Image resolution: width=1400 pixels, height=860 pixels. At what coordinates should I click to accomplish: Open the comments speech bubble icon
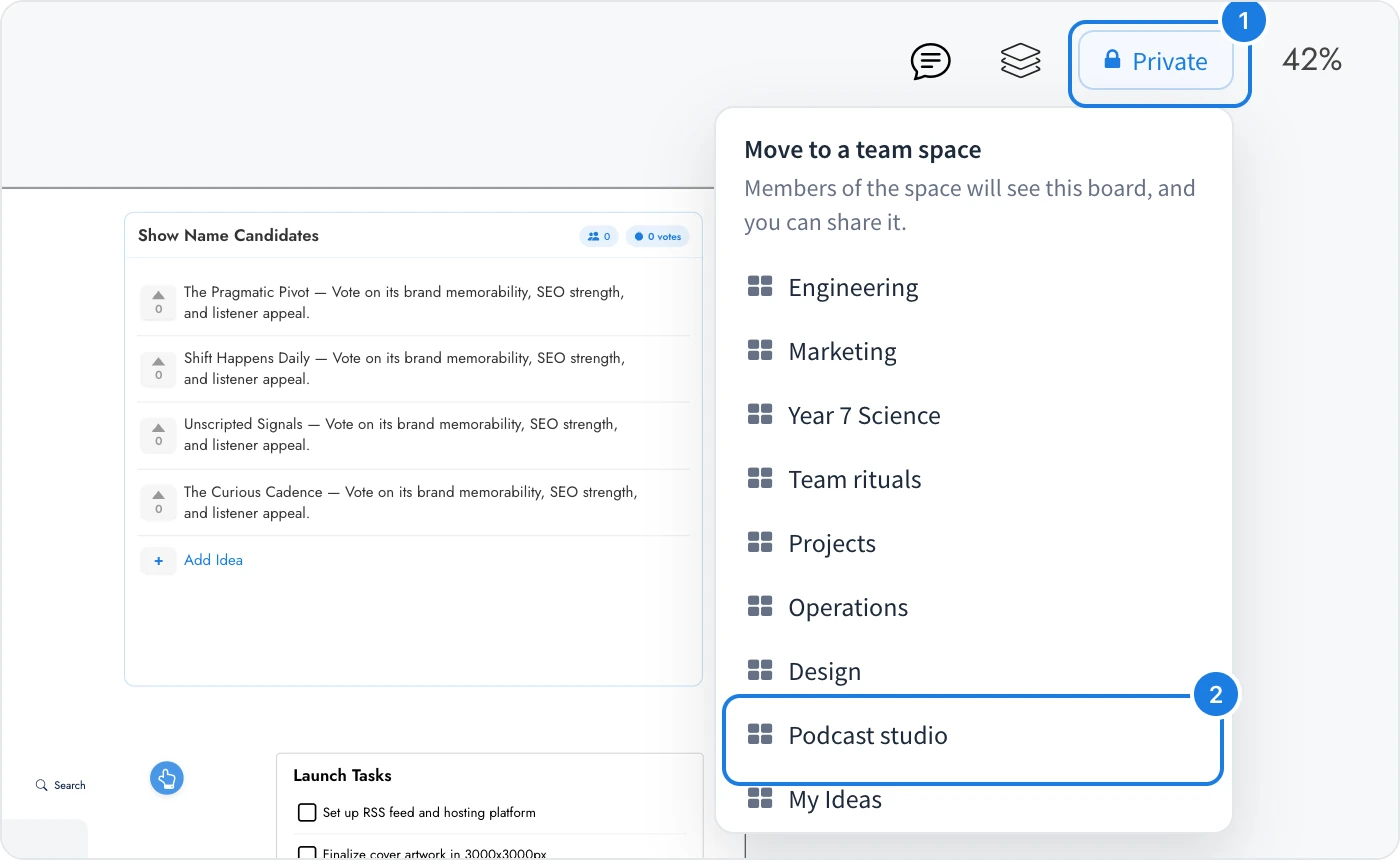[930, 62]
